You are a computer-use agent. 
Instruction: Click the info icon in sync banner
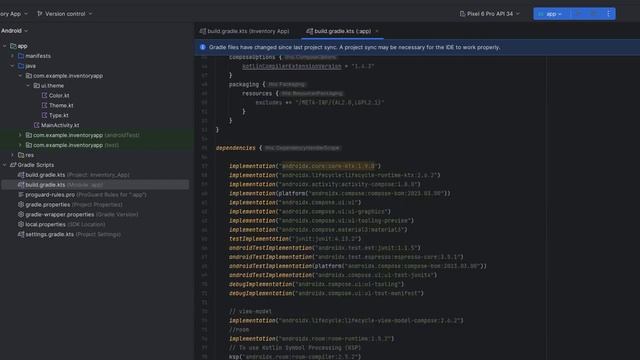click(203, 47)
